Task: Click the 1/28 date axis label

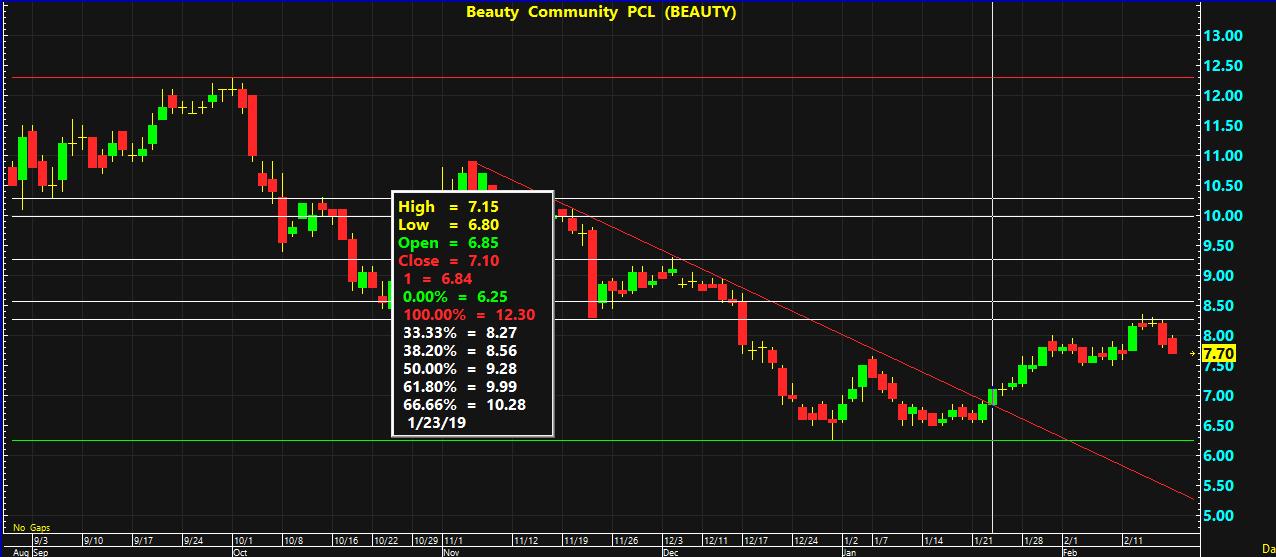Action: [1033, 540]
